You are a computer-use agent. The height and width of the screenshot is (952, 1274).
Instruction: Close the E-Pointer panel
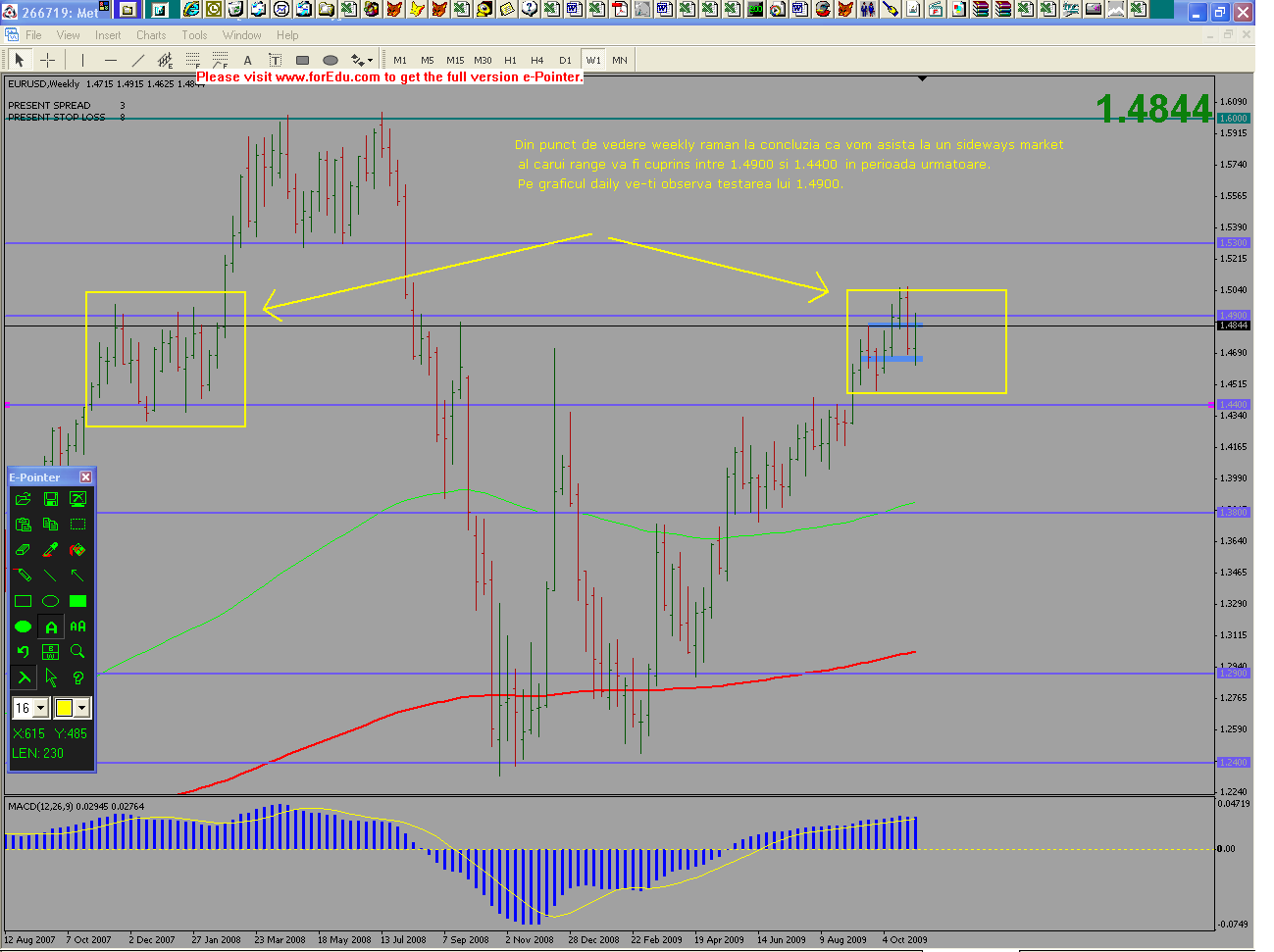click(85, 477)
